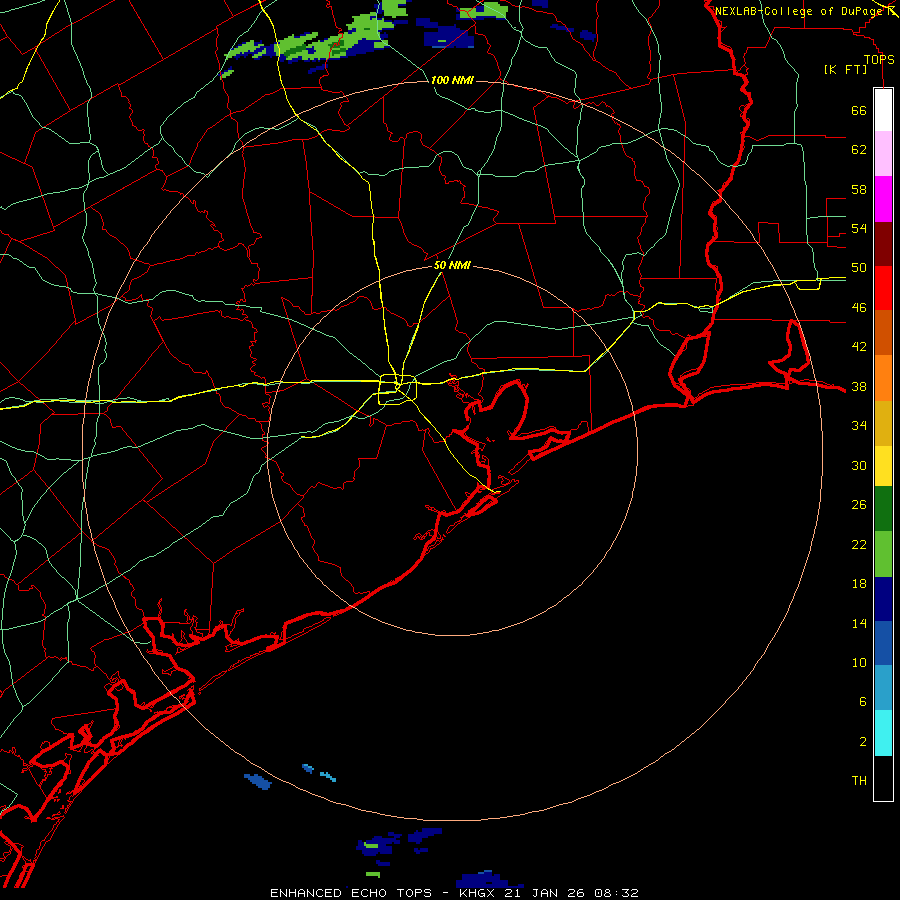Image resolution: width=900 pixels, height=900 pixels.
Task: Click the "34" legend value
Action: (x=859, y=426)
